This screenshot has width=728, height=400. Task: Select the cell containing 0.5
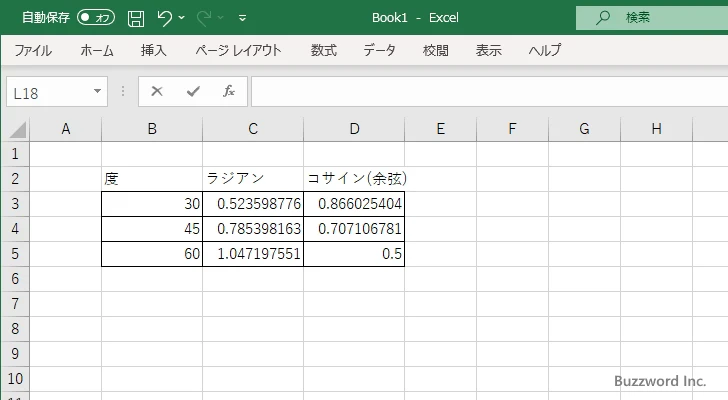[354, 254]
